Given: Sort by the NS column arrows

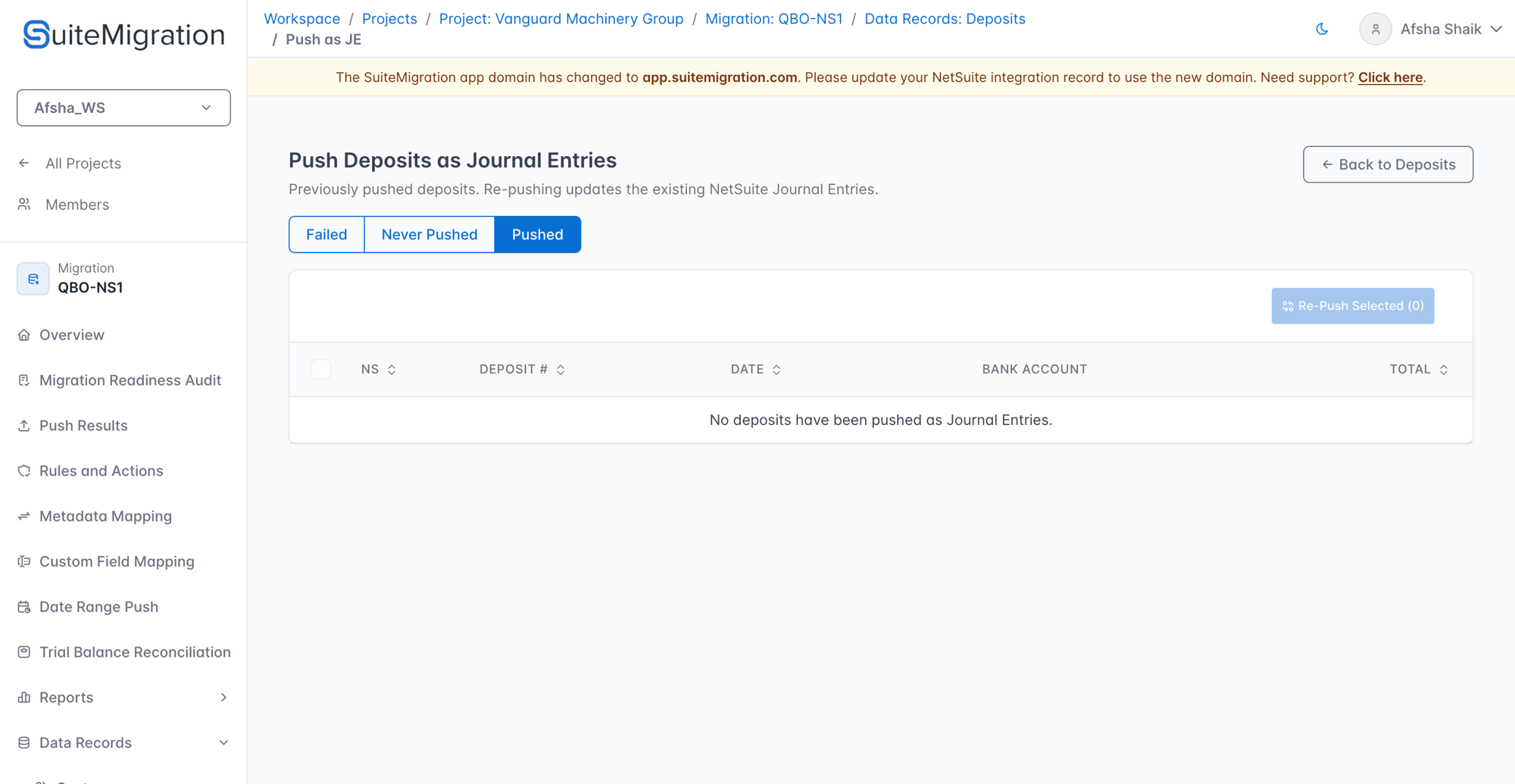Looking at the screenshot, I should (x=392, y=370).
